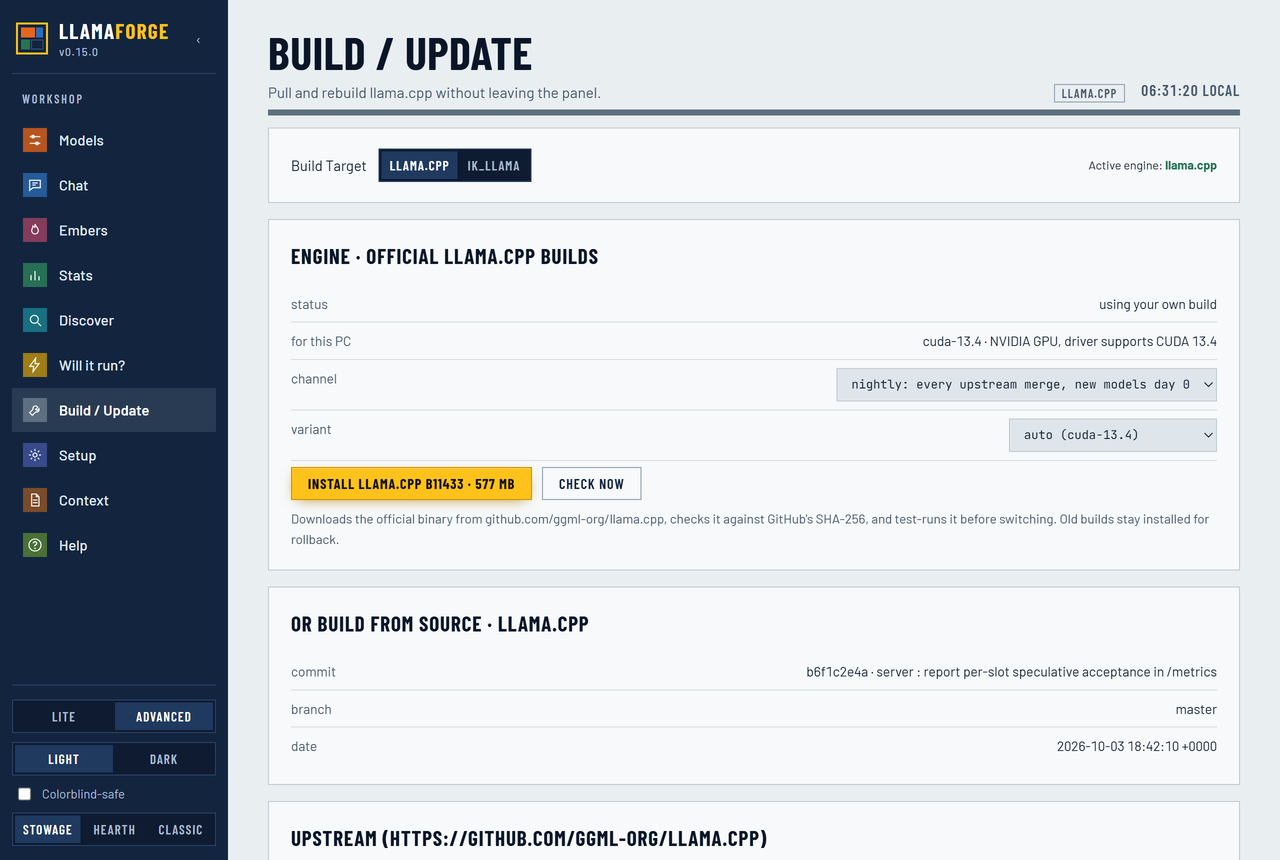Choose the HEARTH style
The height and width of the screenshot is (860, 1280).
pos(114,830)
